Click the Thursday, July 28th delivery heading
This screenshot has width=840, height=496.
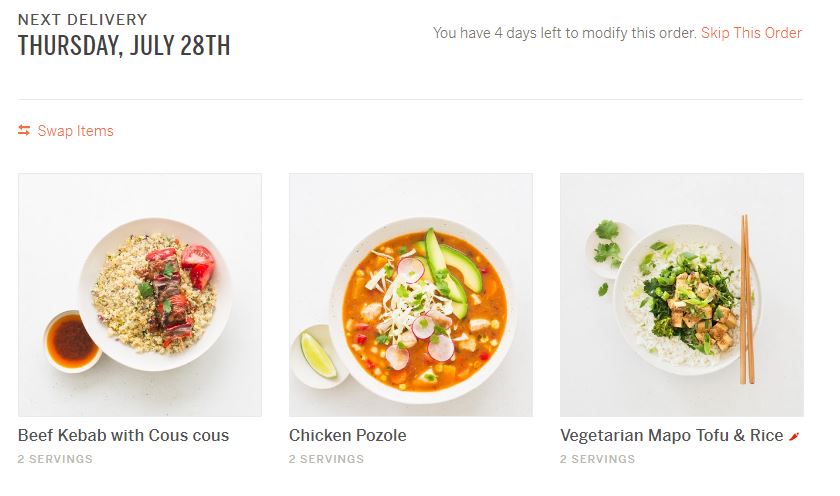coord(124,46)
